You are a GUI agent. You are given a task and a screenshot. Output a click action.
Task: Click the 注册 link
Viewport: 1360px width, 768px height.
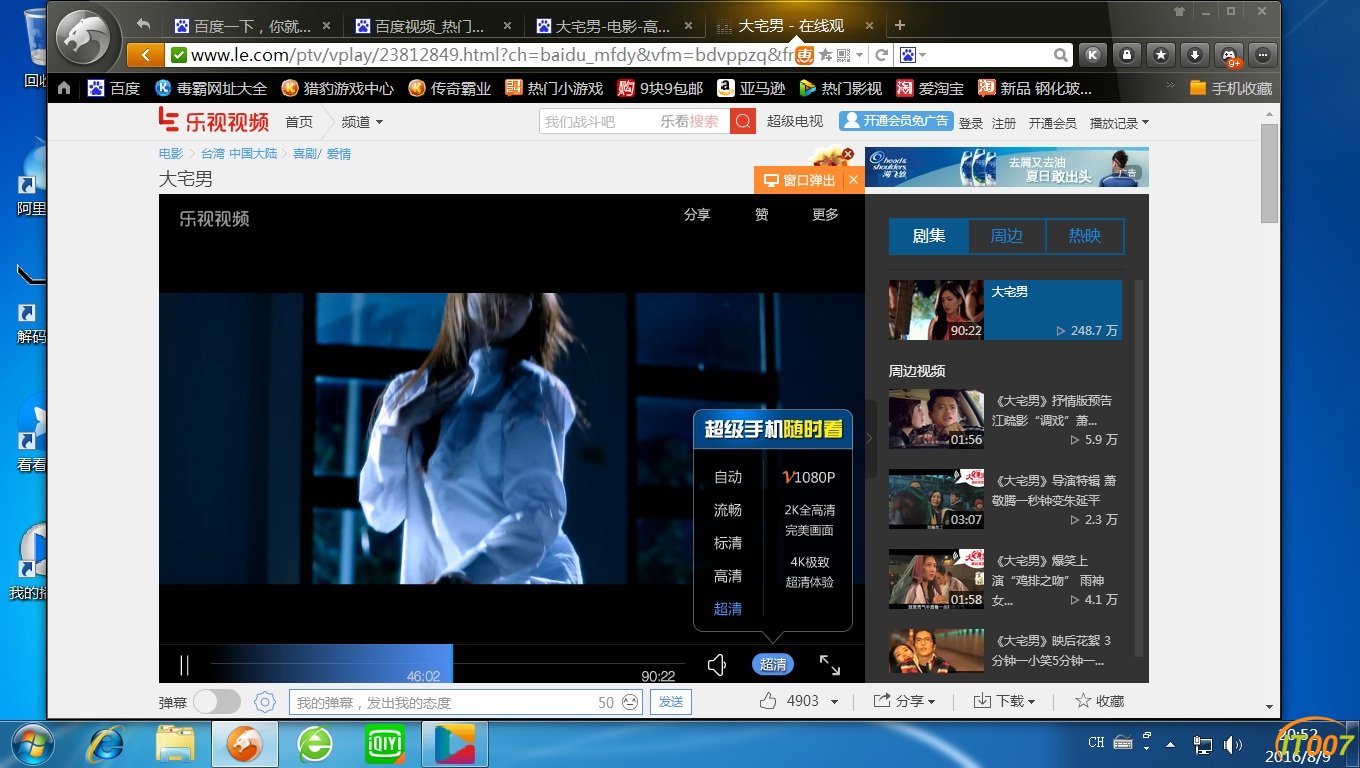pyautogui.click(x=1004, y=123)
